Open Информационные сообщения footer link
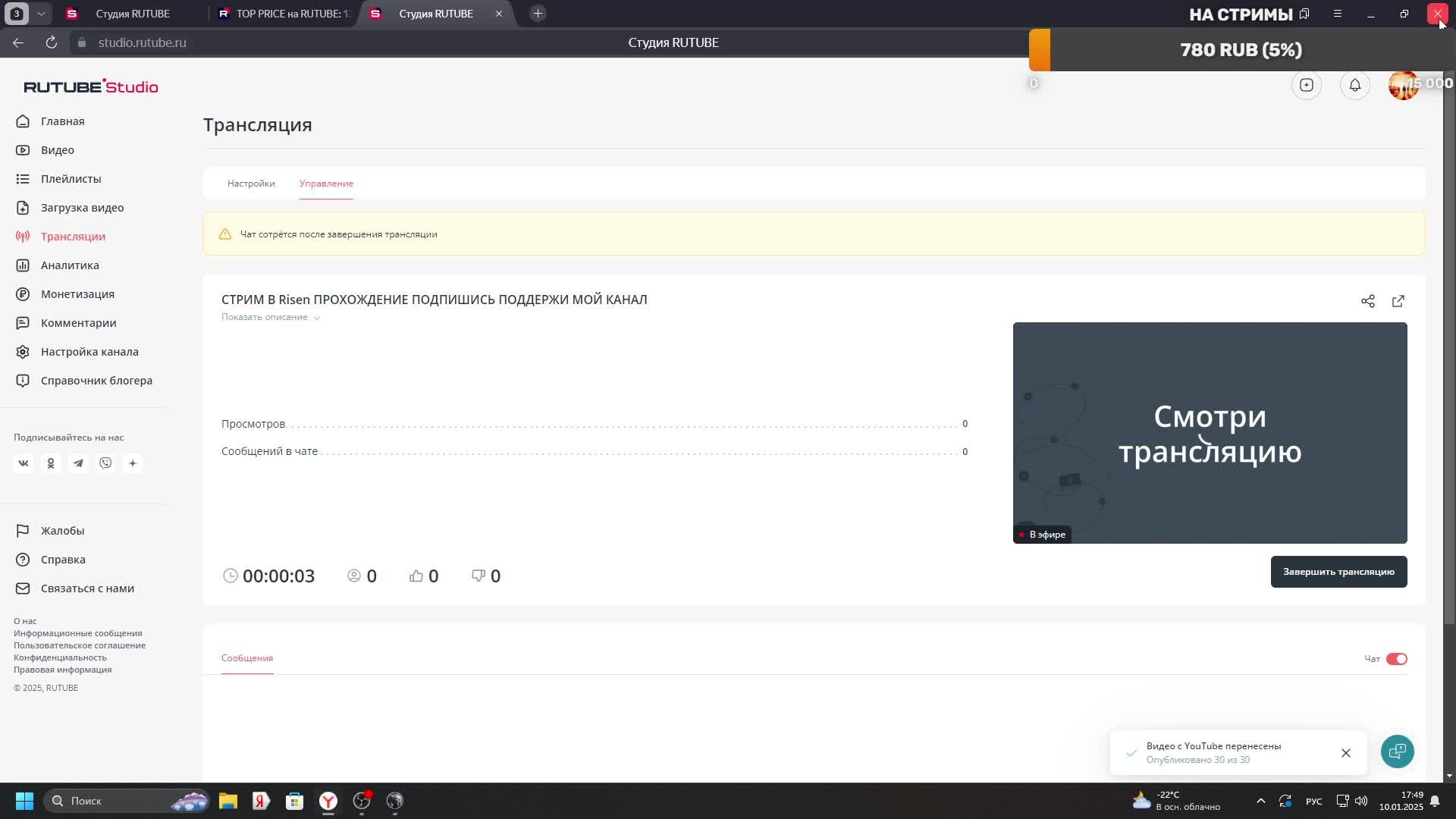This screenshot has height=819, width=1456. coord(78,633)
